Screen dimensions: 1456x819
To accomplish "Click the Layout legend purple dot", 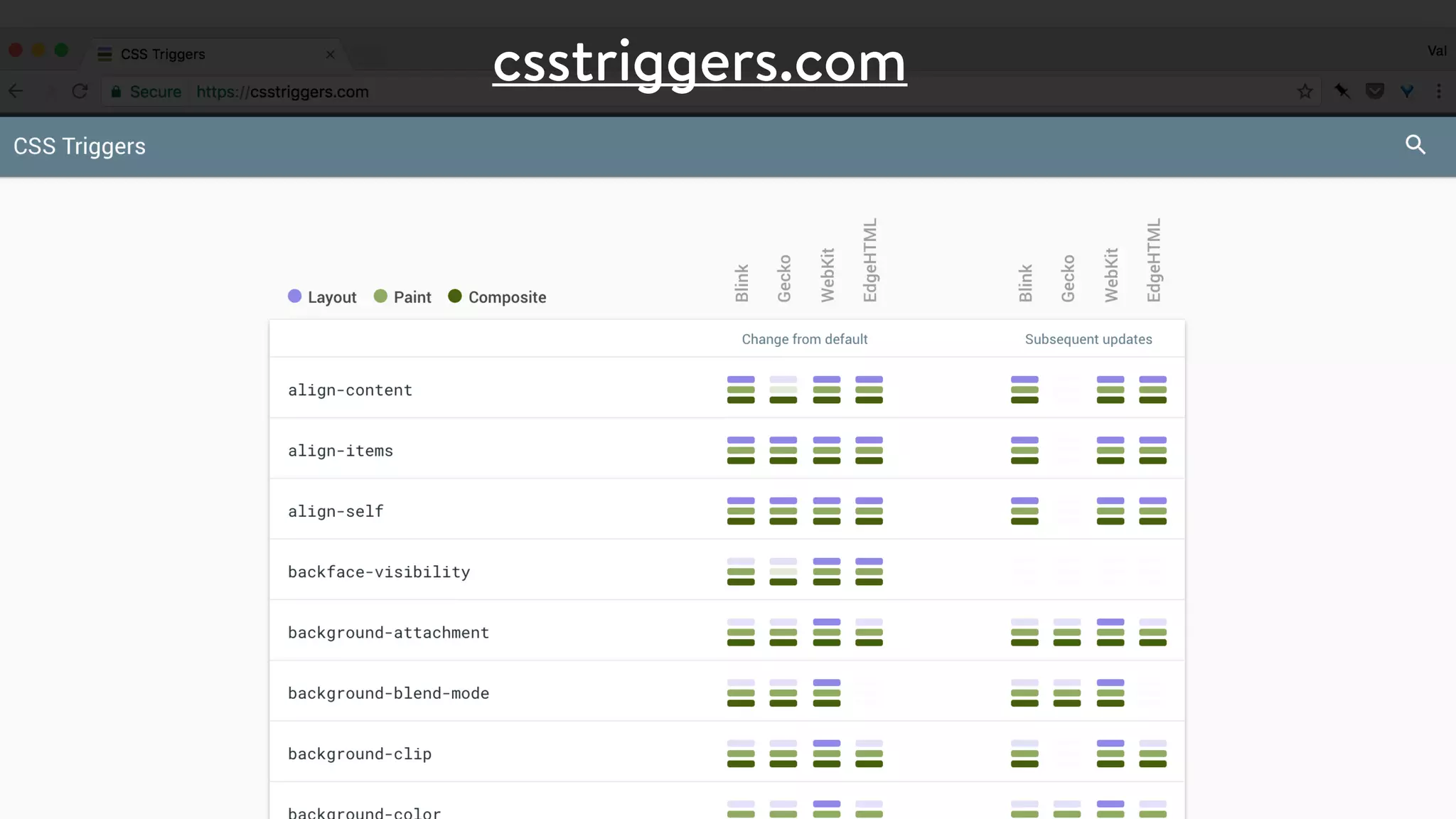I will (x=294, y=296).
